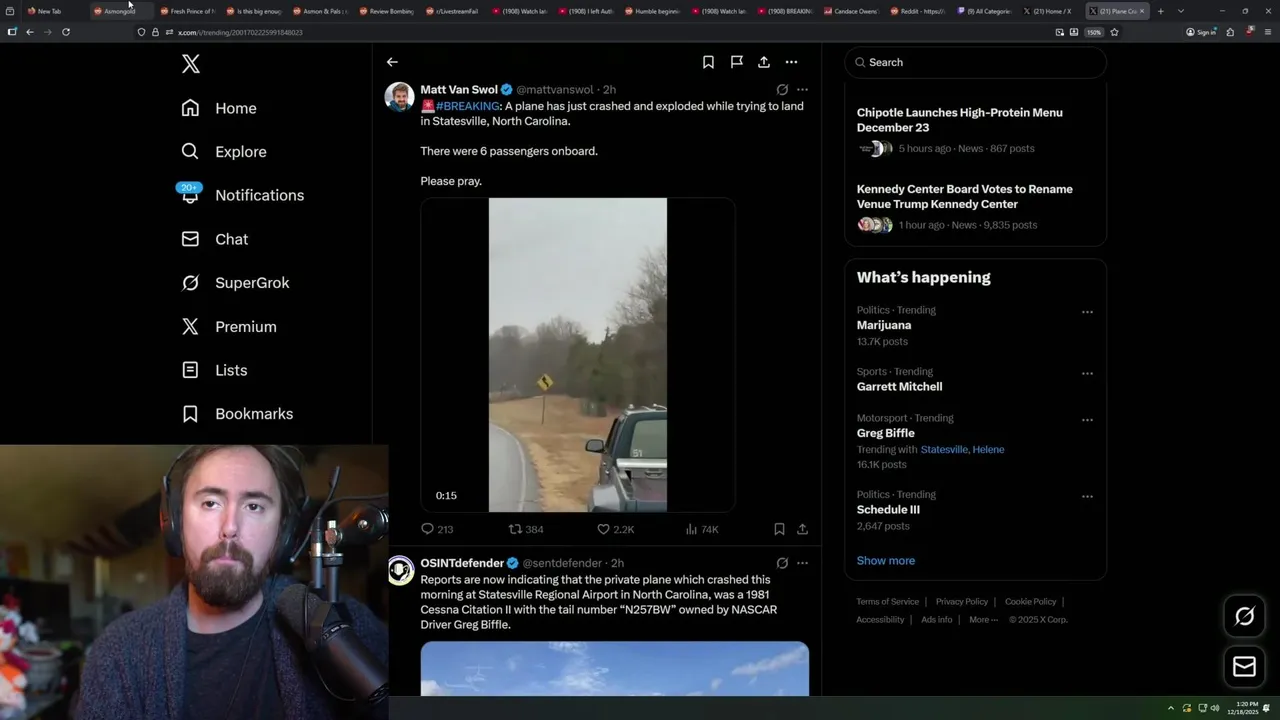The image size is (1280, 720).
Task: Click the 150% zoom level indicator
Action: click(x=1094, y=32)
